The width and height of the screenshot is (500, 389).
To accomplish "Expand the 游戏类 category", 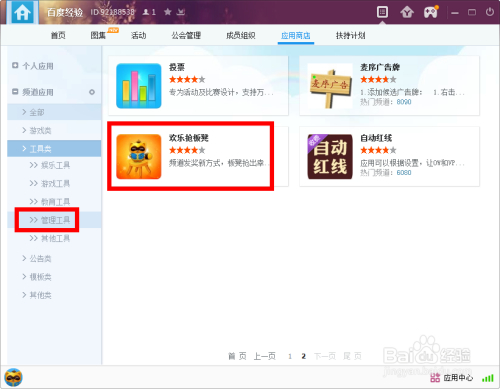I will click(x=54, y=130).
